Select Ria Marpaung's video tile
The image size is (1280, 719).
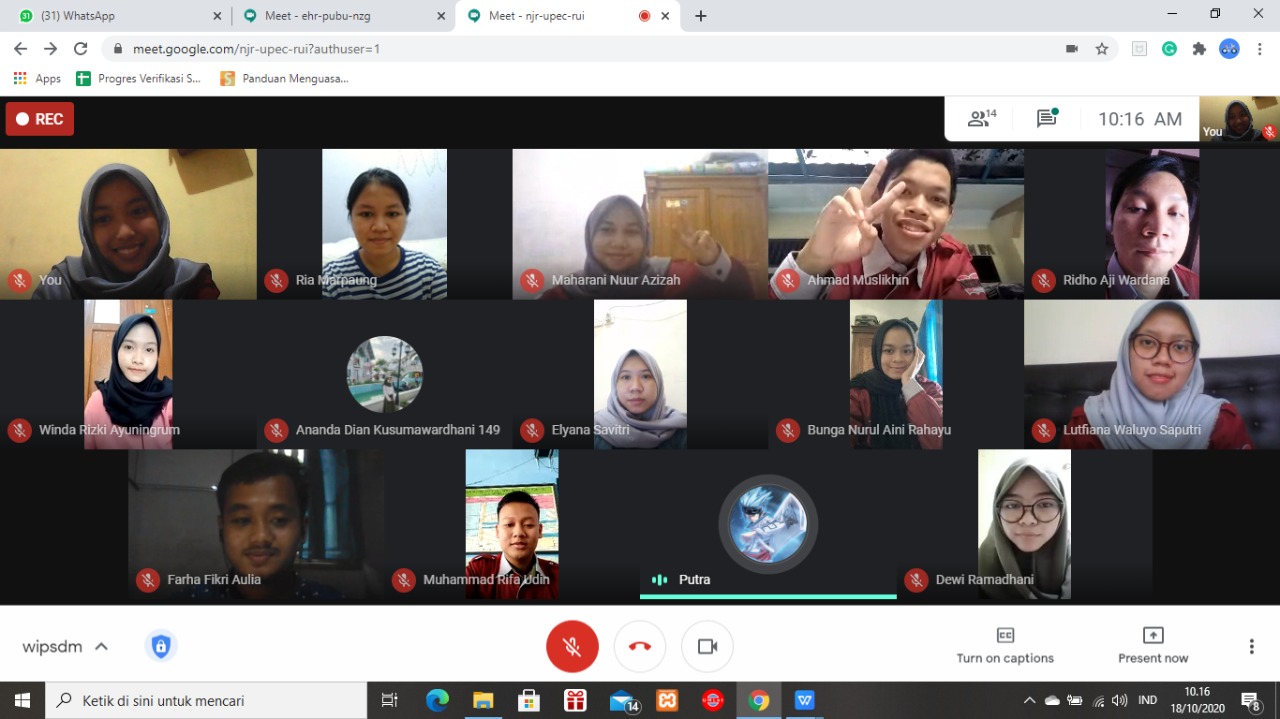pos(384,224)
